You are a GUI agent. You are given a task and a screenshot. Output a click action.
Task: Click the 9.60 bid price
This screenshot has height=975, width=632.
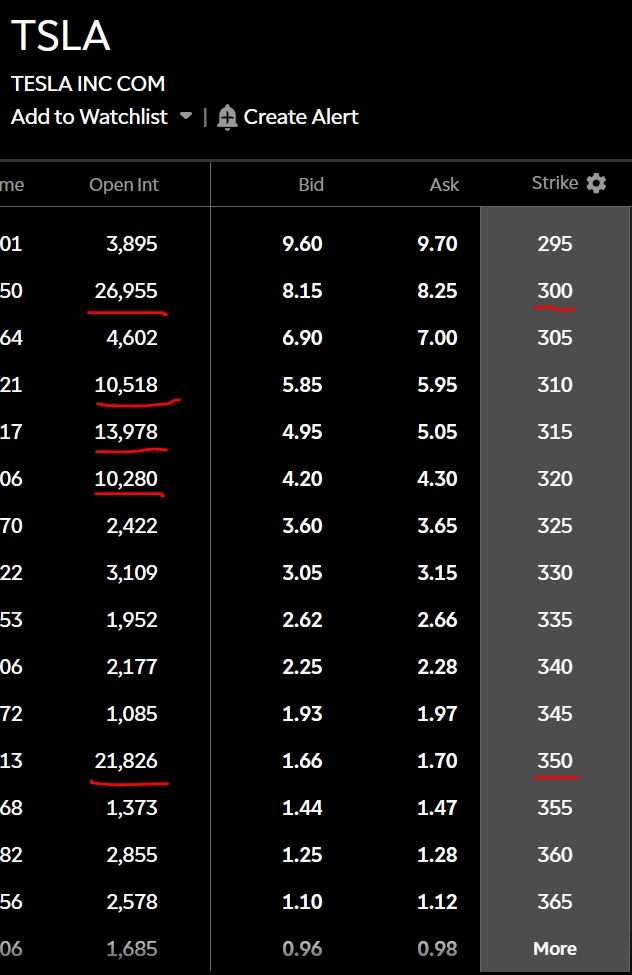[302, 244]
